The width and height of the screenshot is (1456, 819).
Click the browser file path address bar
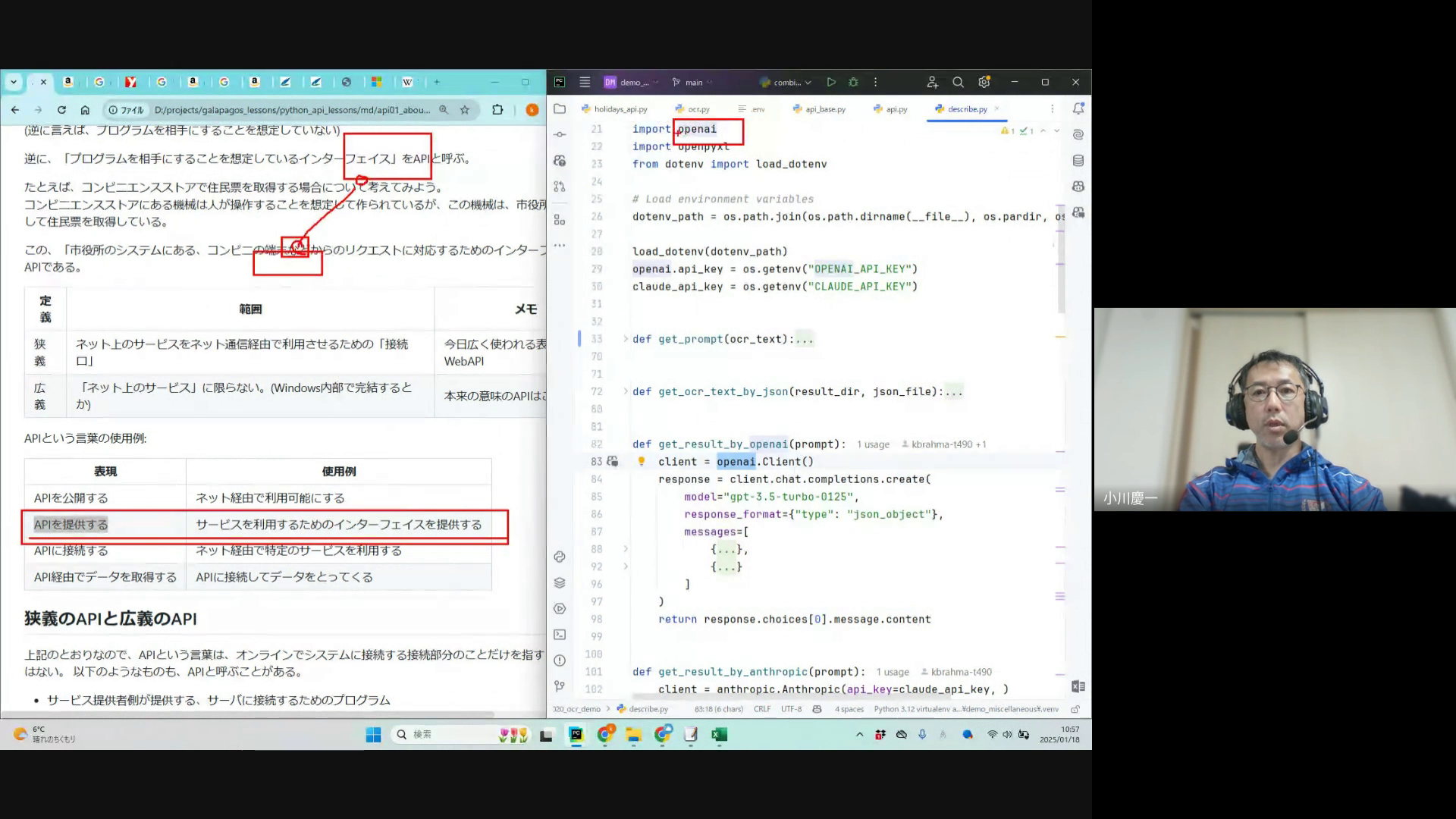292,110
